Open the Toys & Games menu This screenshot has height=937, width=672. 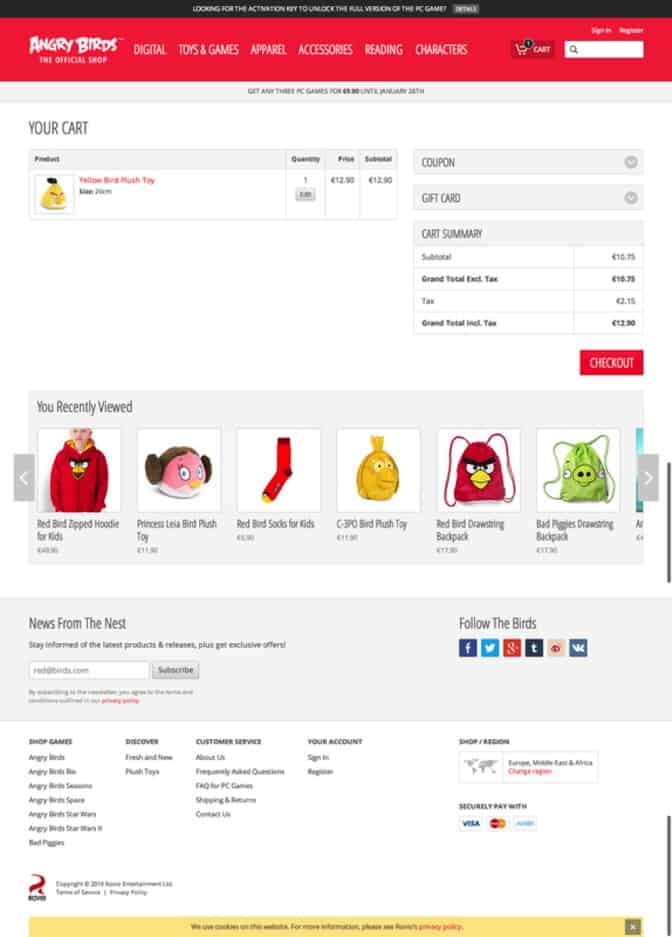pos(208,50)
